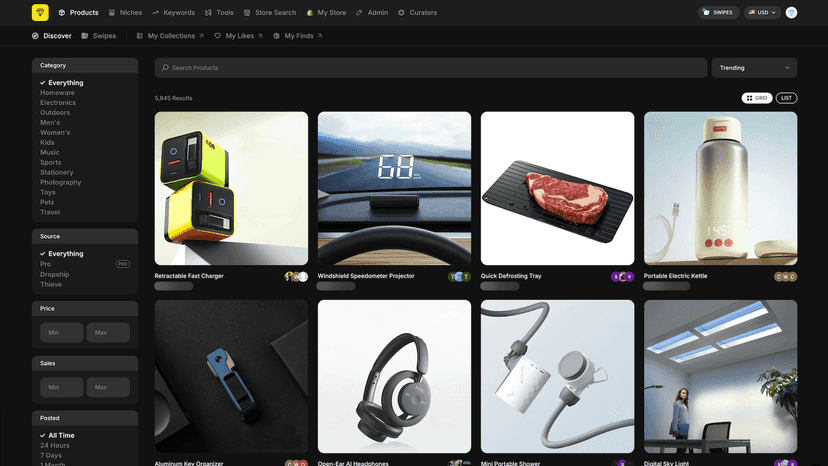Open Retractable Fast Charger thumbnail
Viewport: 828px width, 466px height.
click(x=231, y=188)
